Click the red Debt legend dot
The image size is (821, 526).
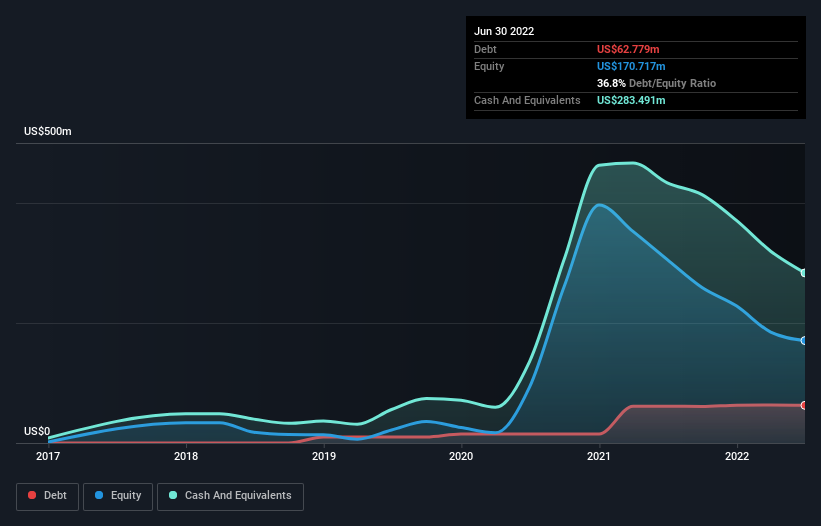tap(32, 495)
